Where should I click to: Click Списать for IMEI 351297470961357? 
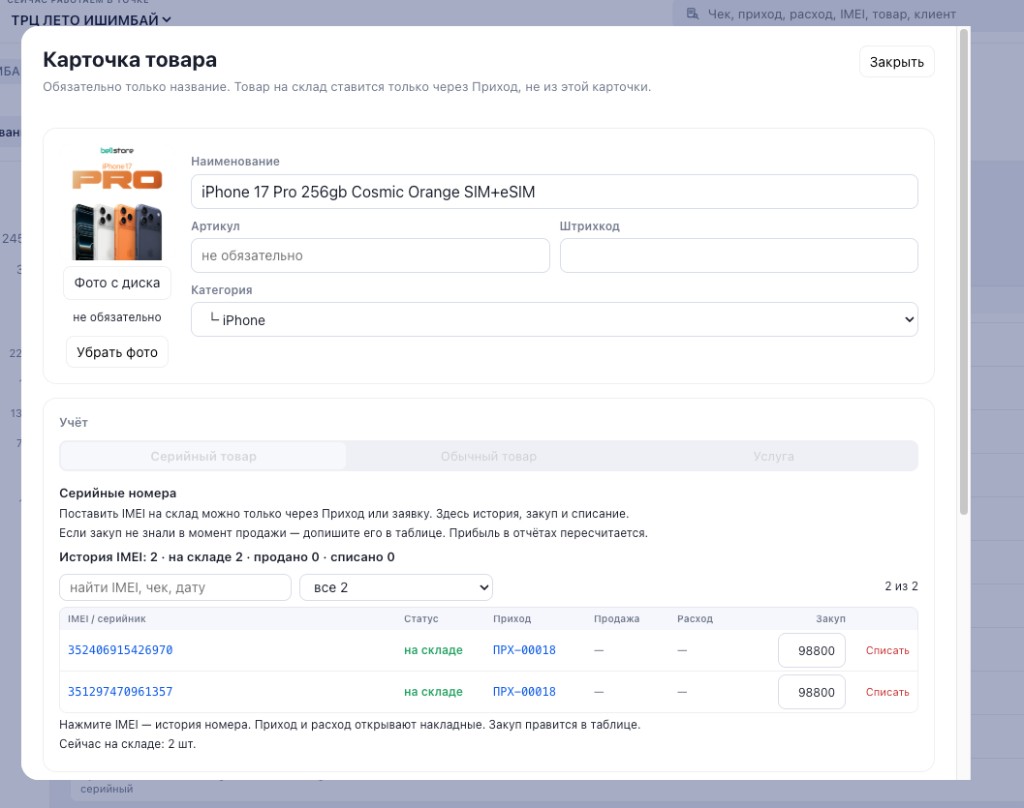(x=887, y=692)
